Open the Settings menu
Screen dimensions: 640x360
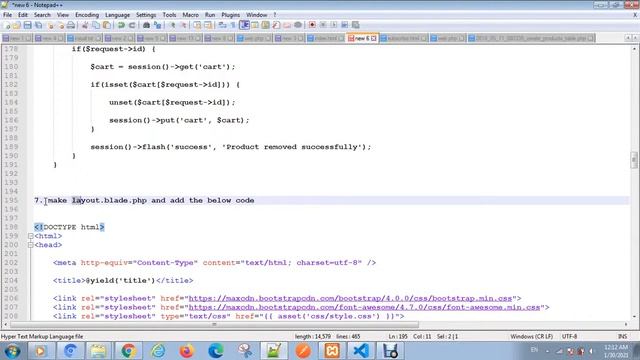(146, 15)
